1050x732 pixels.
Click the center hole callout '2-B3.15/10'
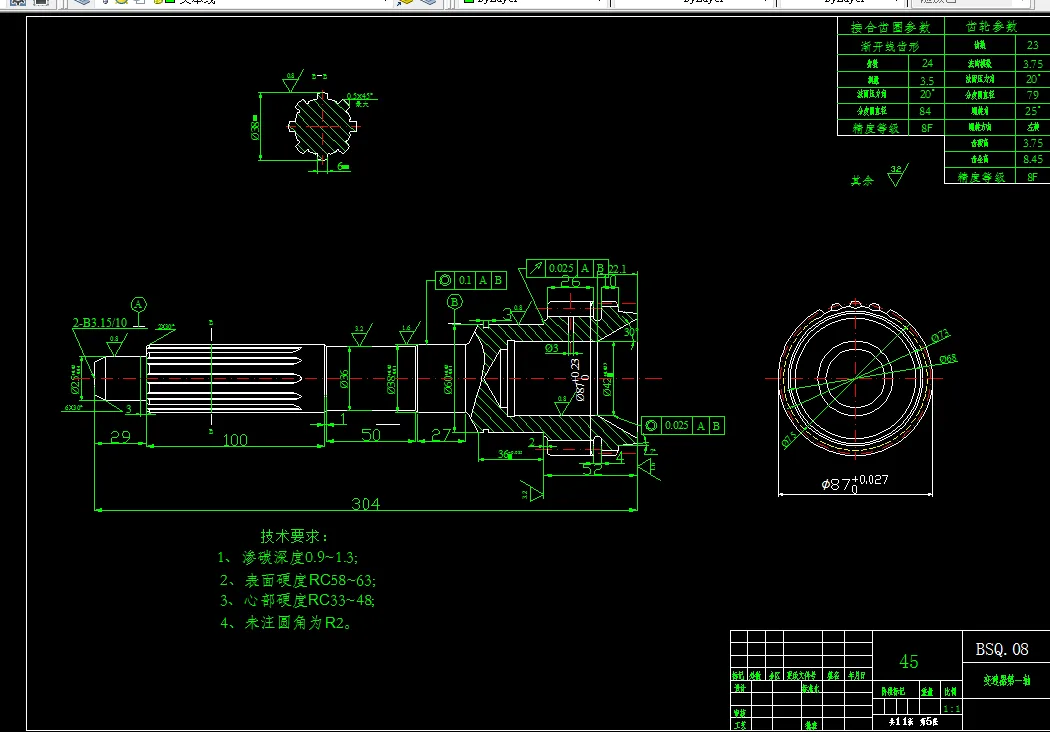pos(100,323)
